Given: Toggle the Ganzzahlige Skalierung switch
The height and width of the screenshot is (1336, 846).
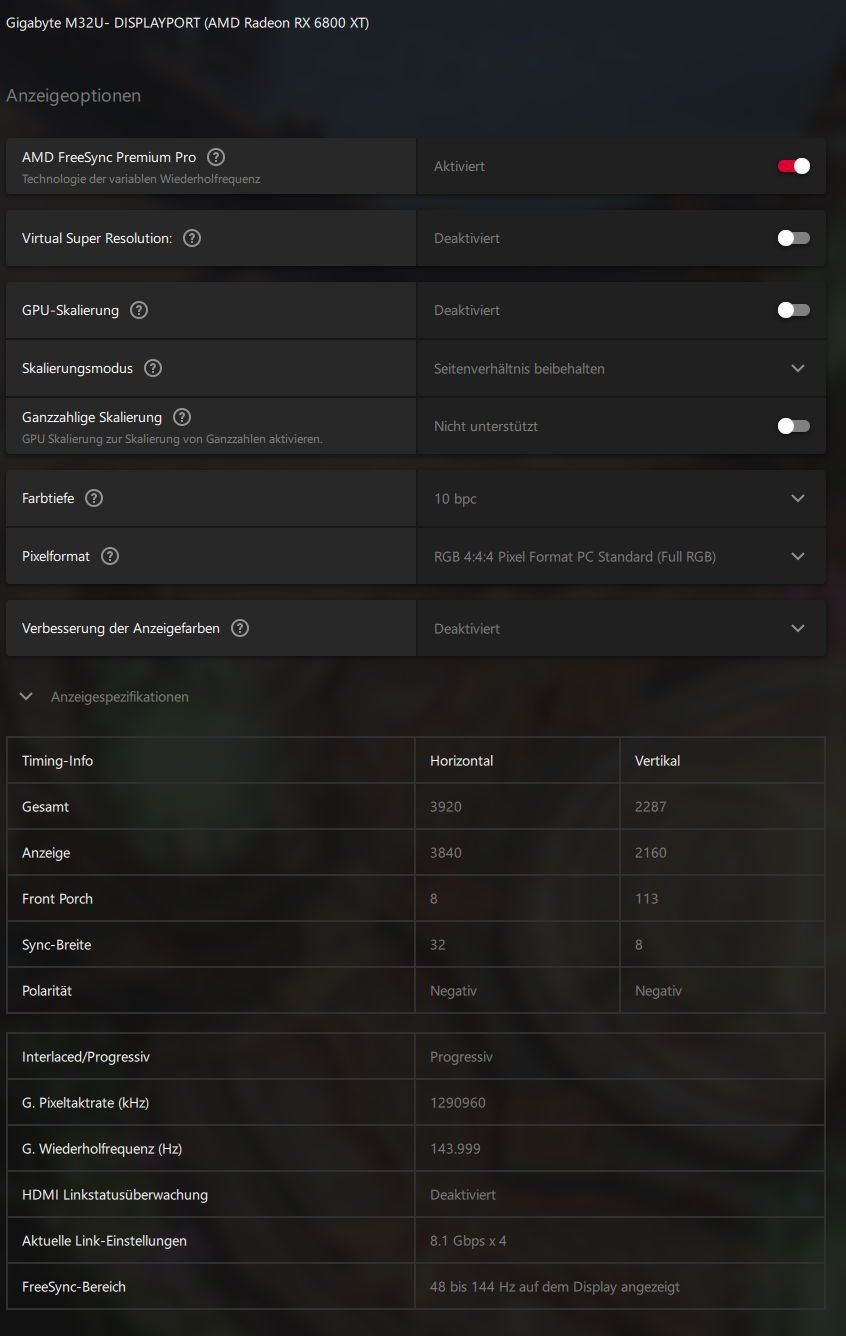Looking at the screenshot, I should pyautogui.click(x=794, y=426).
